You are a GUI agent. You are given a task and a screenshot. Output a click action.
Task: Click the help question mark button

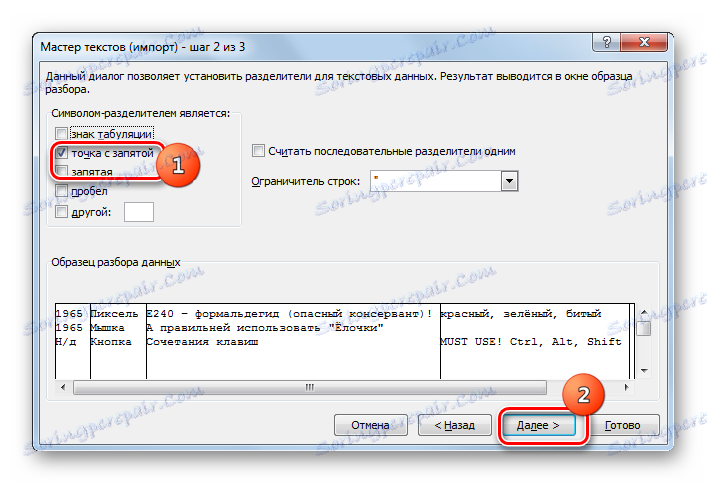606,42
